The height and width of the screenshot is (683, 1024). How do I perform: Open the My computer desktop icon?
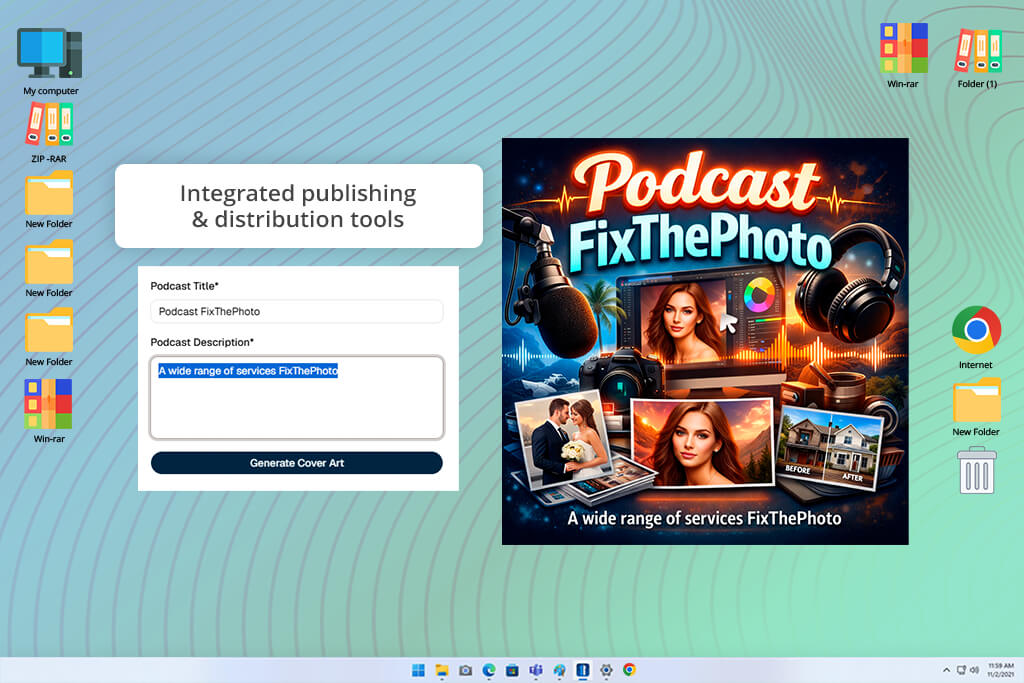tap(50, 62)
